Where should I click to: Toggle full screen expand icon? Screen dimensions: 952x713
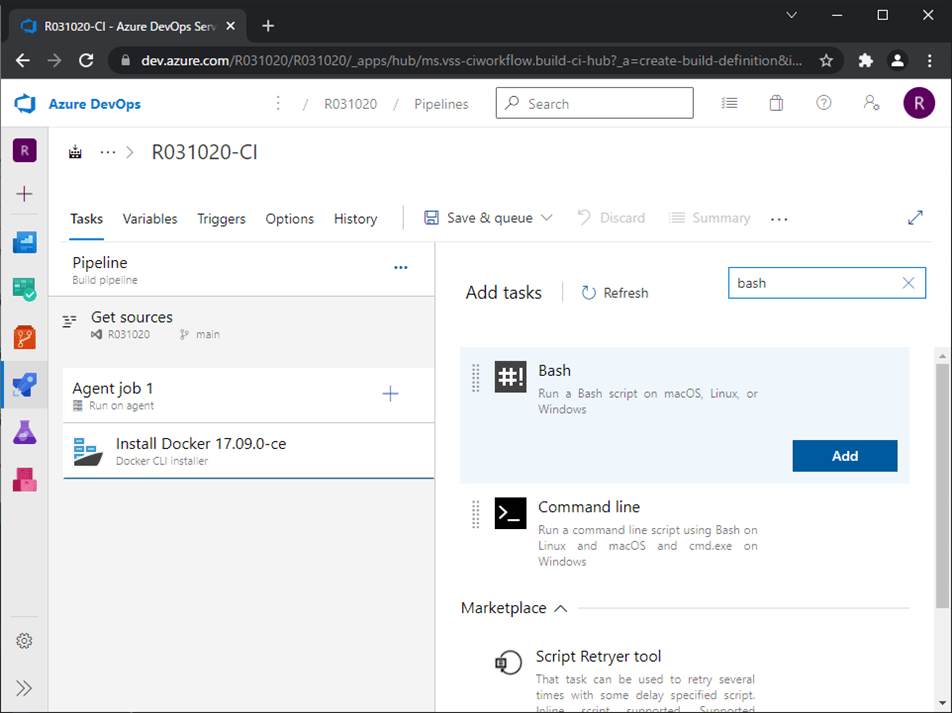click(x=915, y=218)
